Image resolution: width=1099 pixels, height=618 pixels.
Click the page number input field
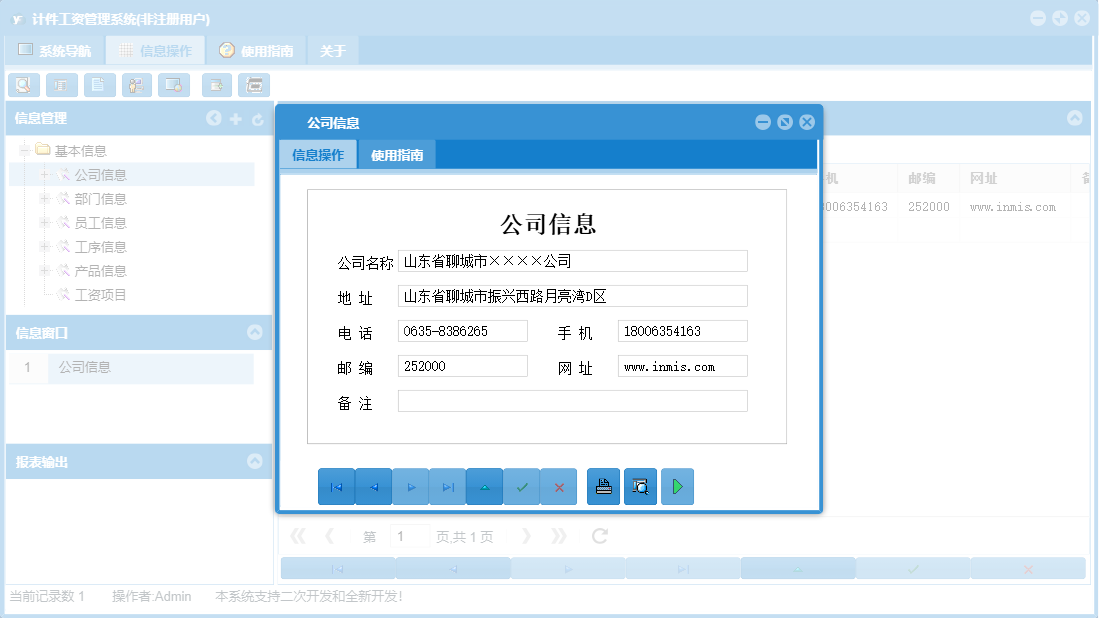pos(410,536)
